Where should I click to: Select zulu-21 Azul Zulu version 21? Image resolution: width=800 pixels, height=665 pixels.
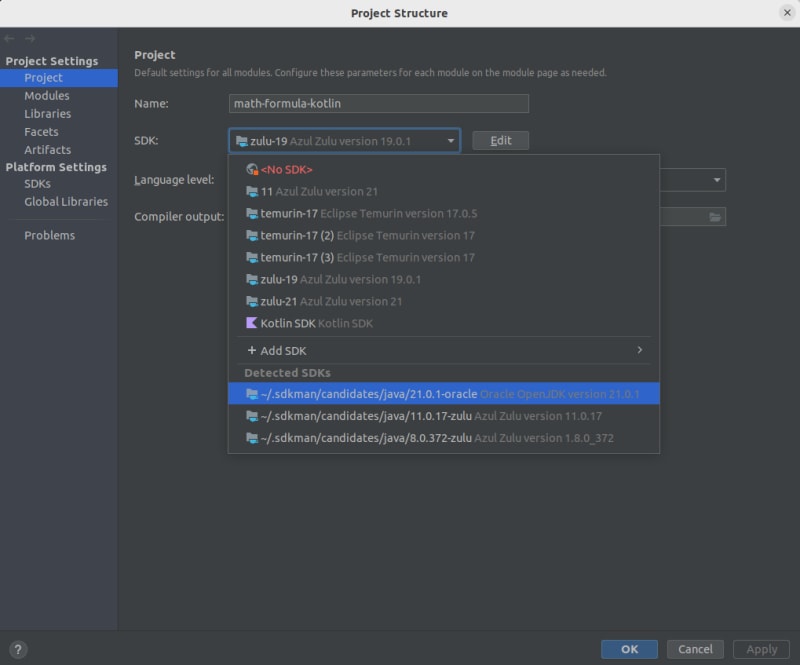pyautogui.click(x=444, y=301)
